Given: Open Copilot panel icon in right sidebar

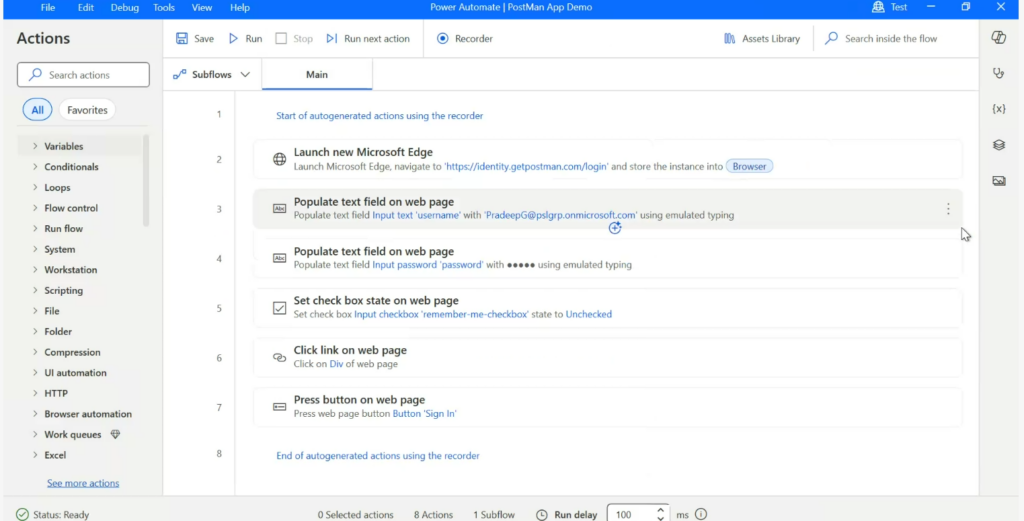Looking at the screenshot, I should click(999, 37).
